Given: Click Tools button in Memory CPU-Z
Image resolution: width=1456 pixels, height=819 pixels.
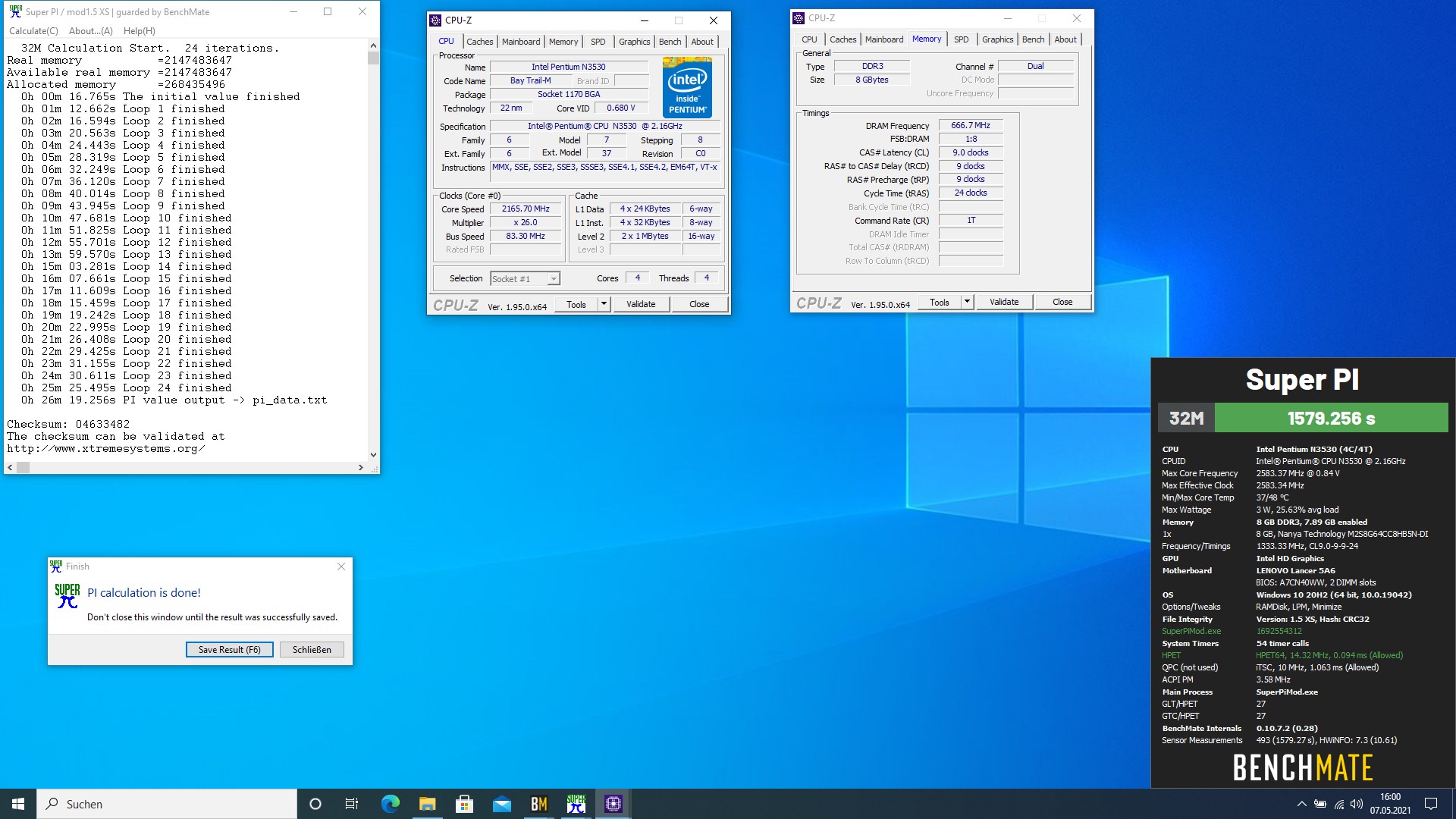Looking at the screenshot, I should click(x=940, y=302).
